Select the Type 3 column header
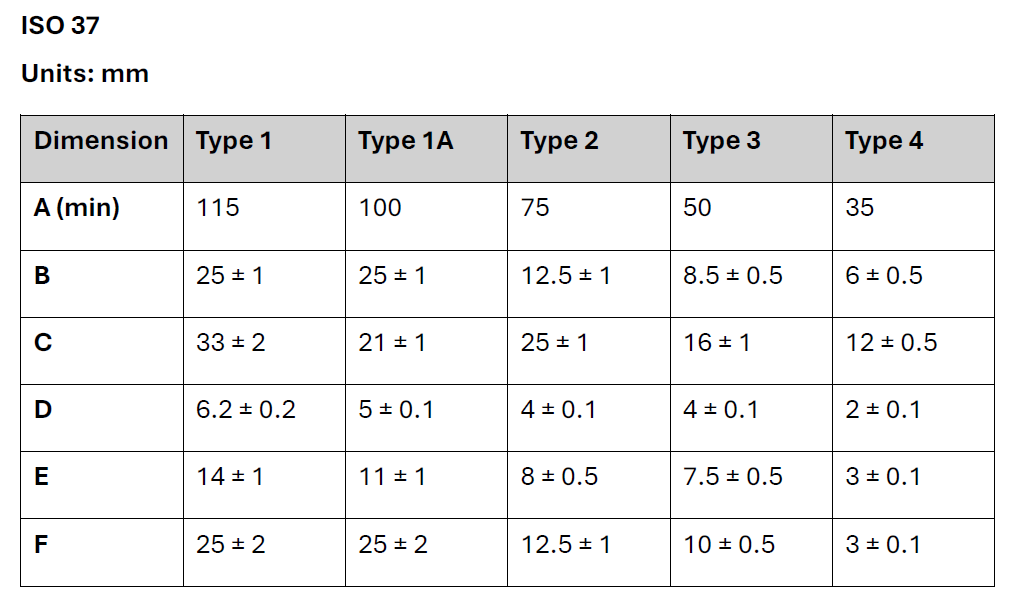The width and height of the screenshot is (1027, 610). 751,149
